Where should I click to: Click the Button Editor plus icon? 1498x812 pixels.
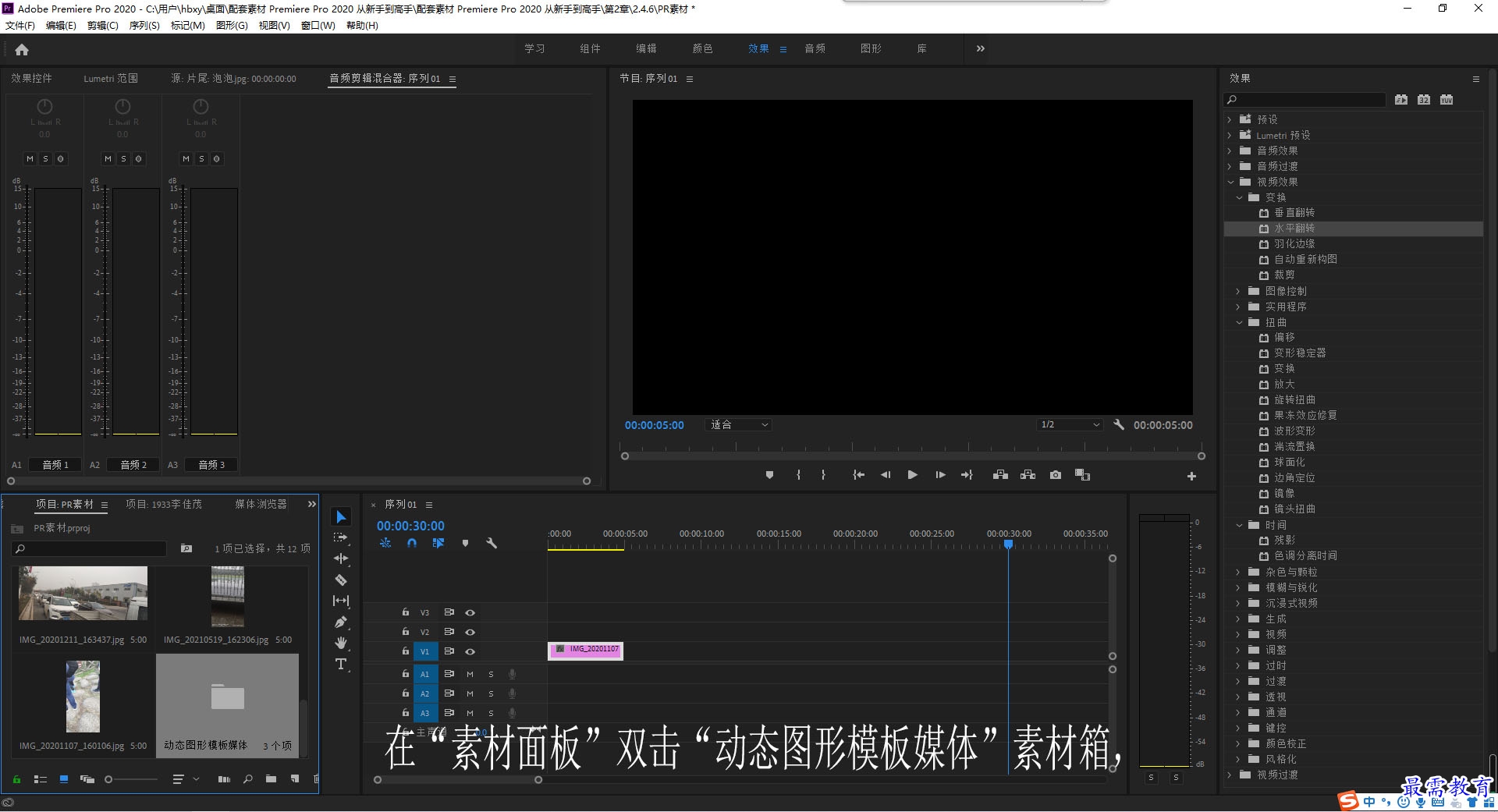pos(1191,476)
